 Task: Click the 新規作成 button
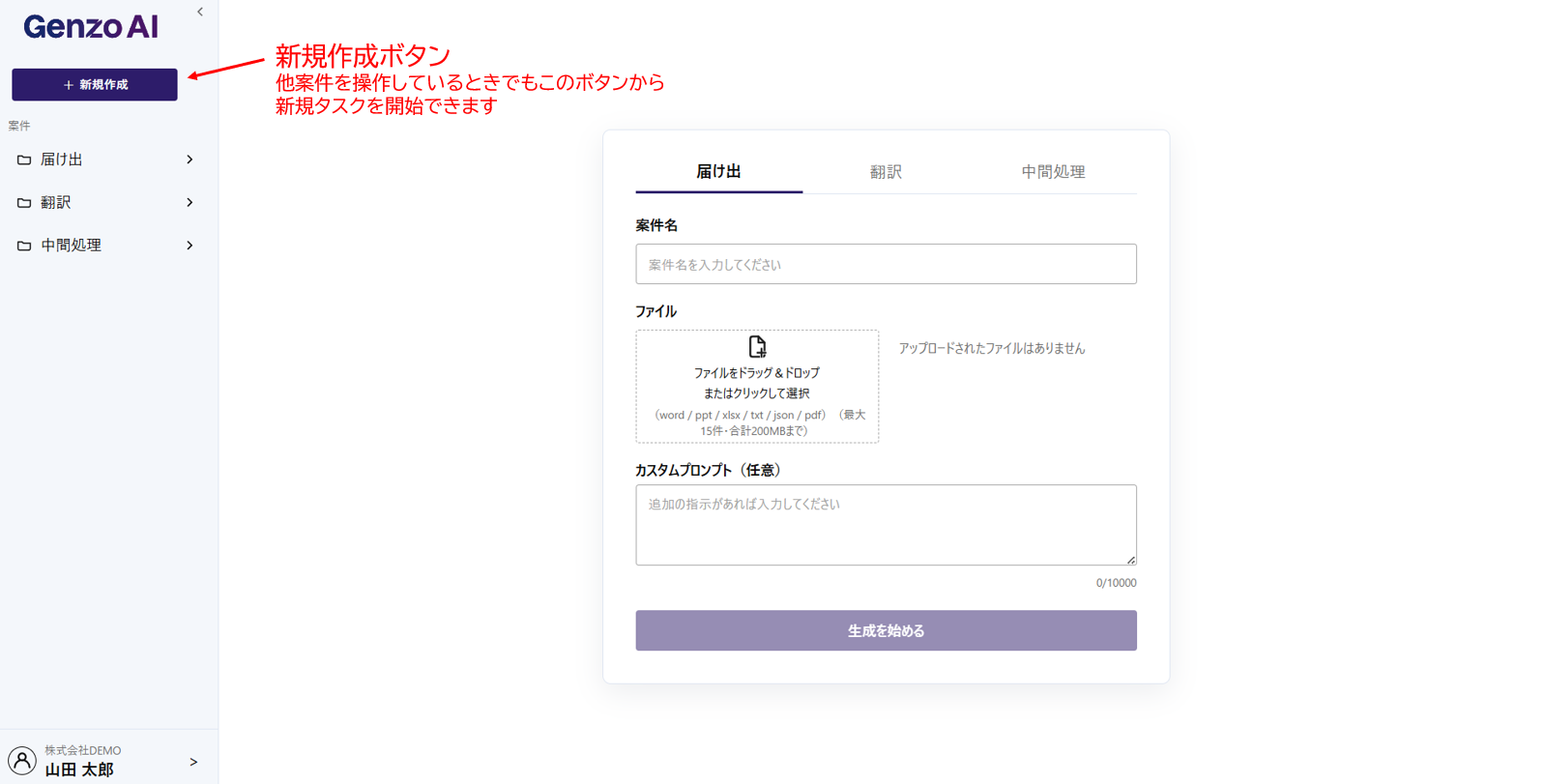95,85
